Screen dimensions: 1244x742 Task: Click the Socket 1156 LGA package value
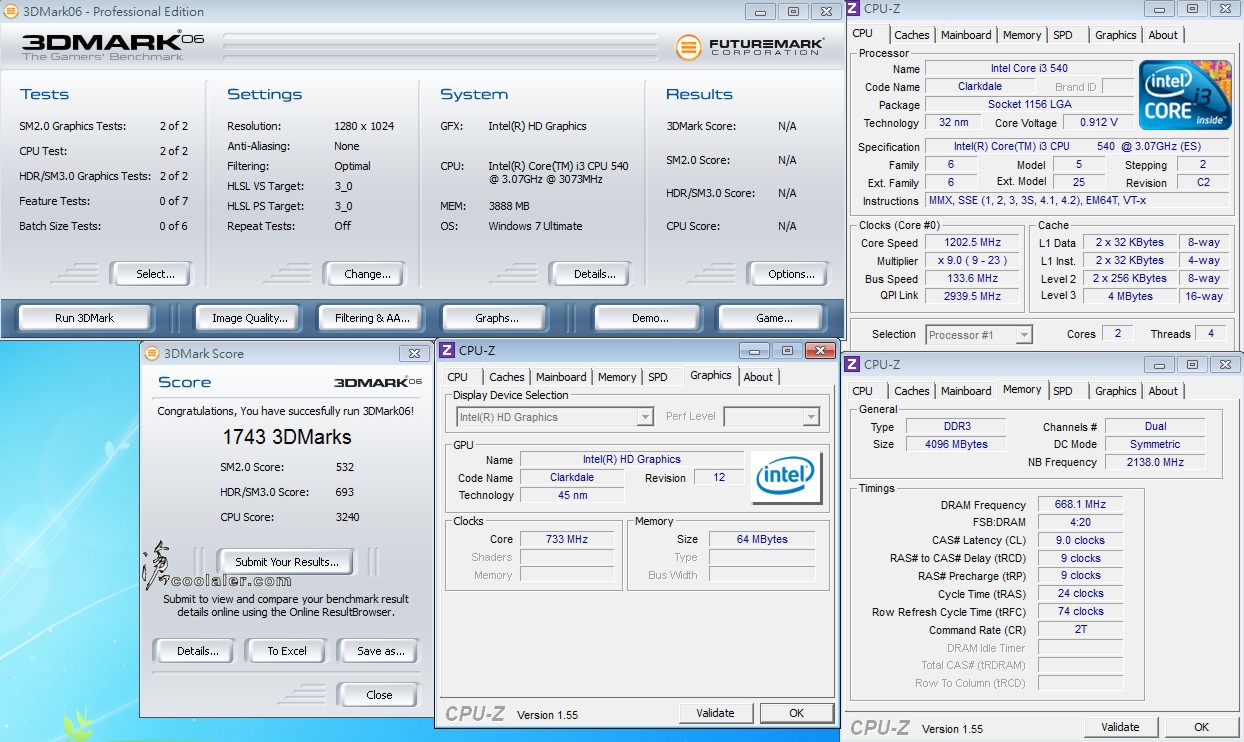click(1029, 105)
